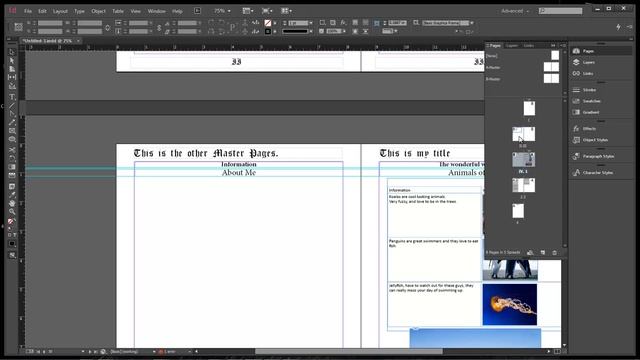This screenshot has width=640, height=360.
Task: Open the stroke style dropdown
Action: point(311,31)
